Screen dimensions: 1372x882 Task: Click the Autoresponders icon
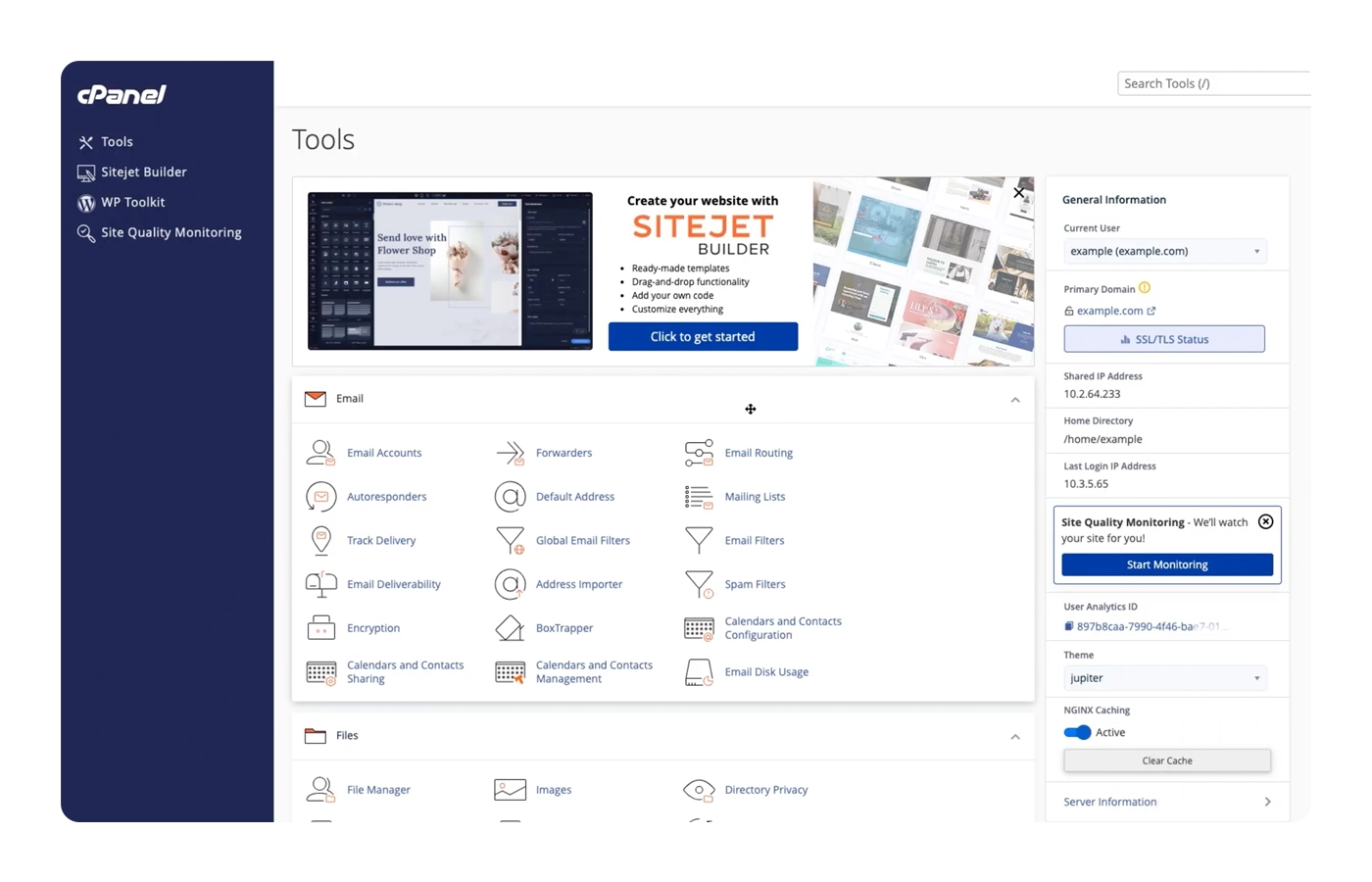click(x=320, y=497)
